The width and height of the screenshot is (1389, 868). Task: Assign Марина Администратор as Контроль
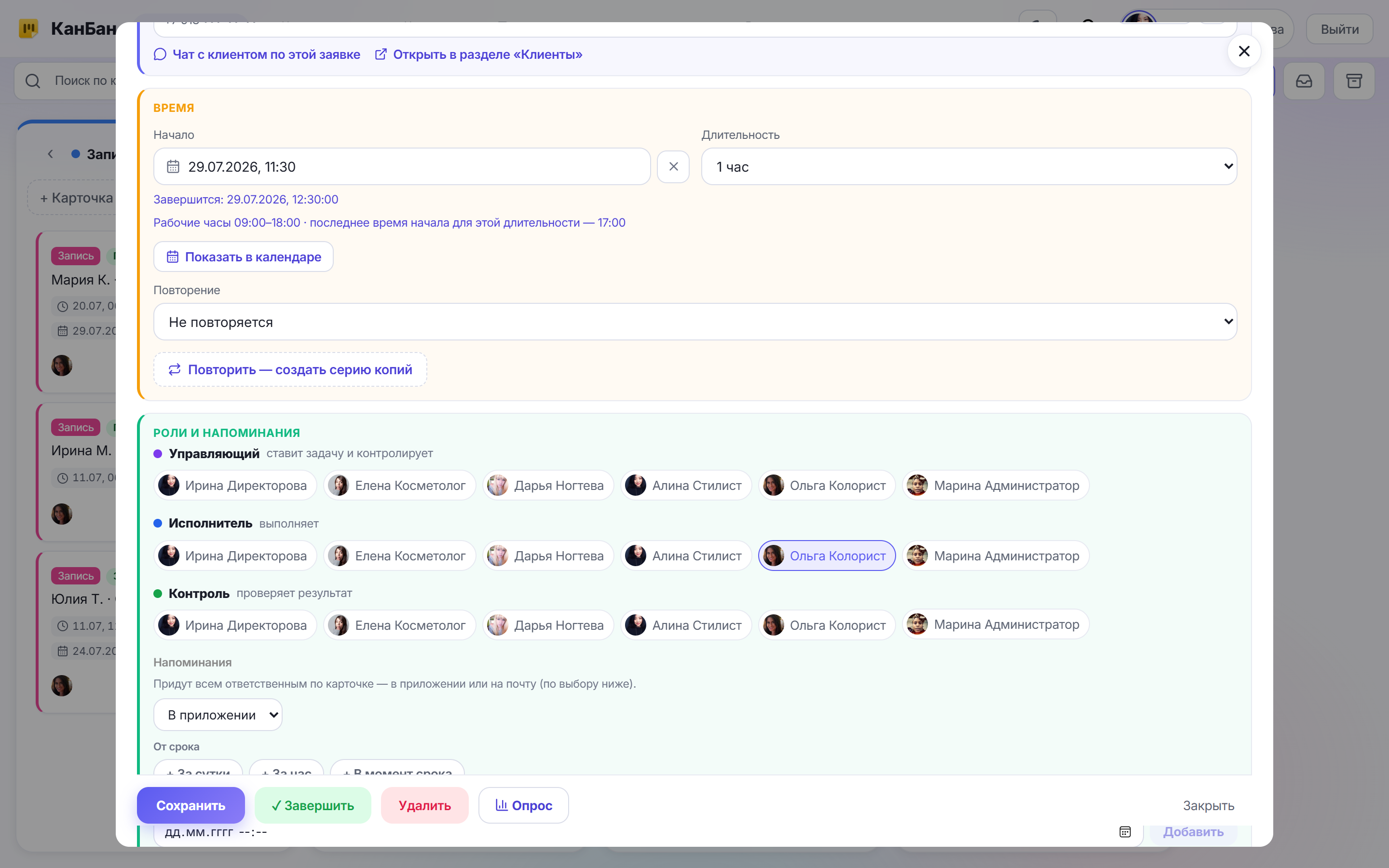(x=996, y=624)
